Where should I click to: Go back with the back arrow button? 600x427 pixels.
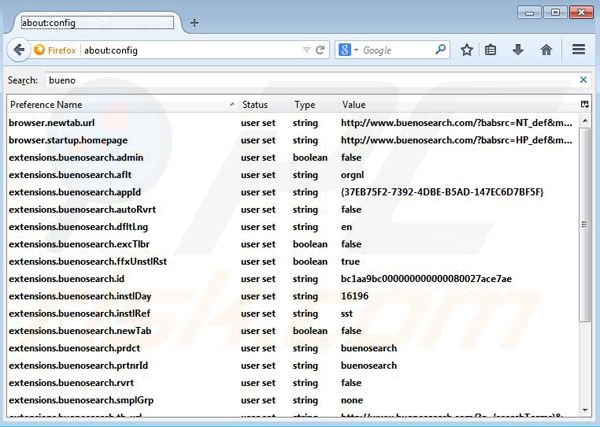click(x=18, y=50)
